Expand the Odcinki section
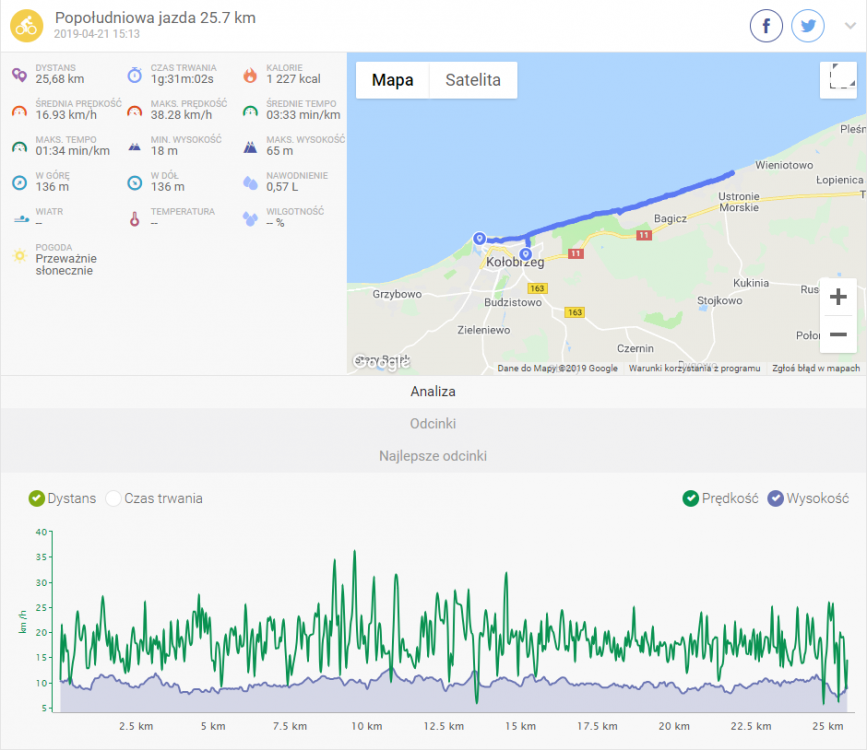Image resolution: width=867 pixels, height=750 pixels. (433, 424)
